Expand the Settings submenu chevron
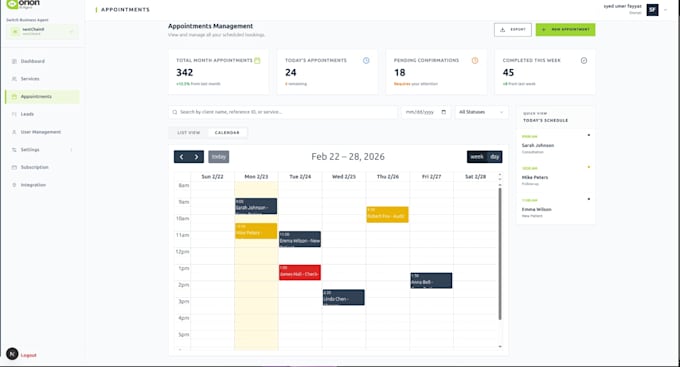Image resolution: width=680 pixels, height=367 pixels. click(x=71, y=150)
